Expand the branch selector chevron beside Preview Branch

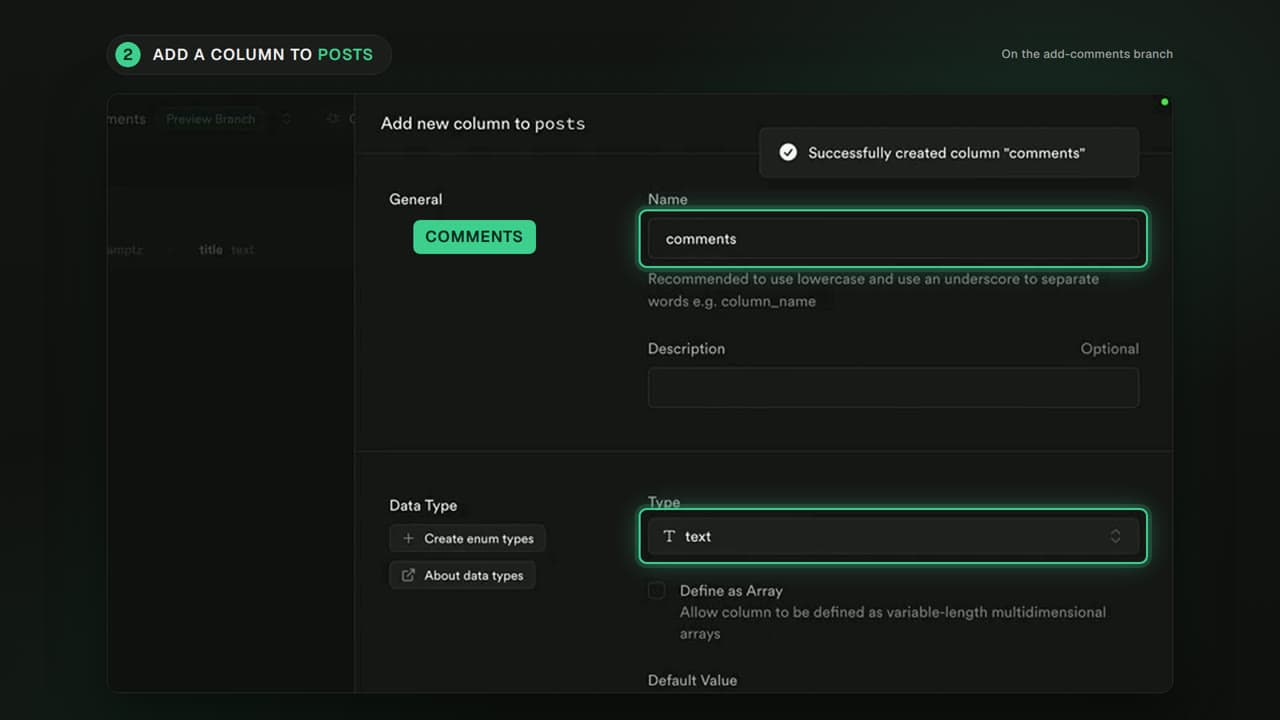coord(286,119)
